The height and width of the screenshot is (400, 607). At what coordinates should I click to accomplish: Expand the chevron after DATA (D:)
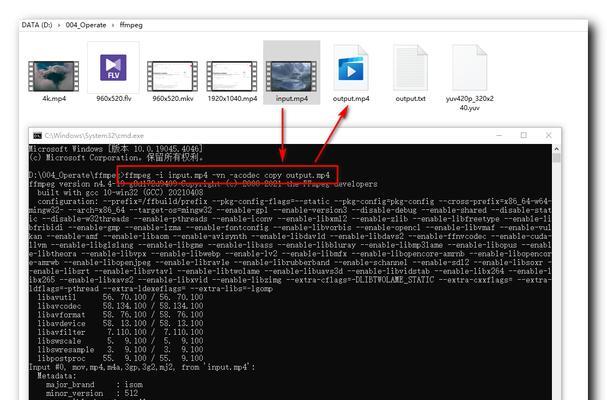59,25
